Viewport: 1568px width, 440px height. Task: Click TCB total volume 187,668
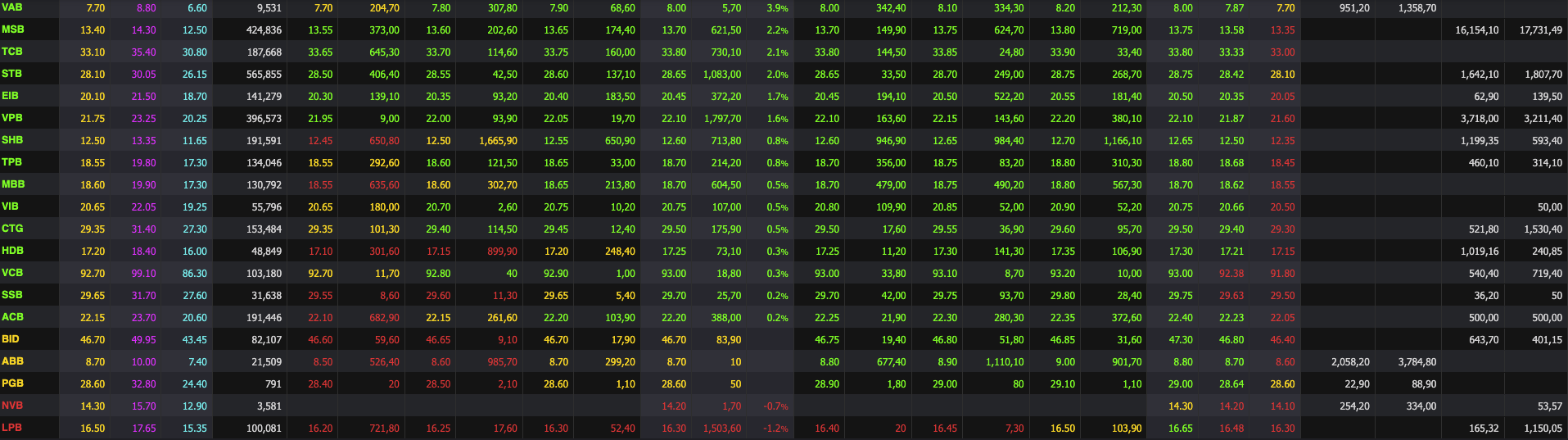click(264, 52)
